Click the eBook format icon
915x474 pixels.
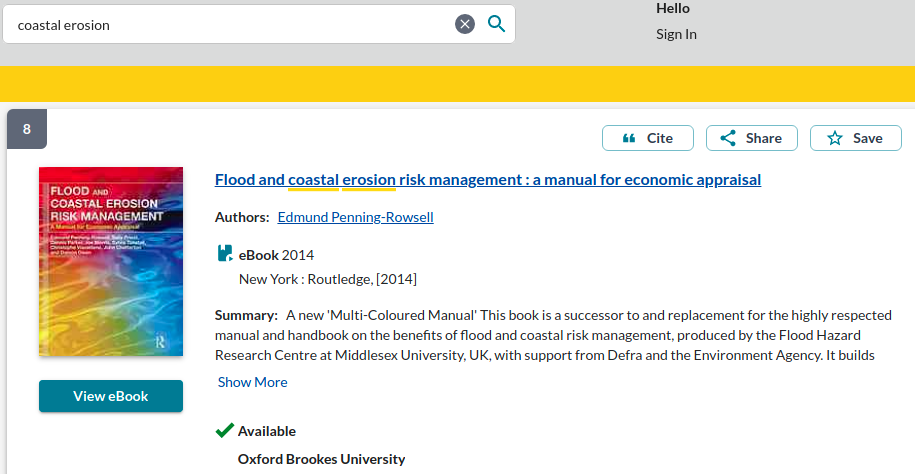pos(225,253)
